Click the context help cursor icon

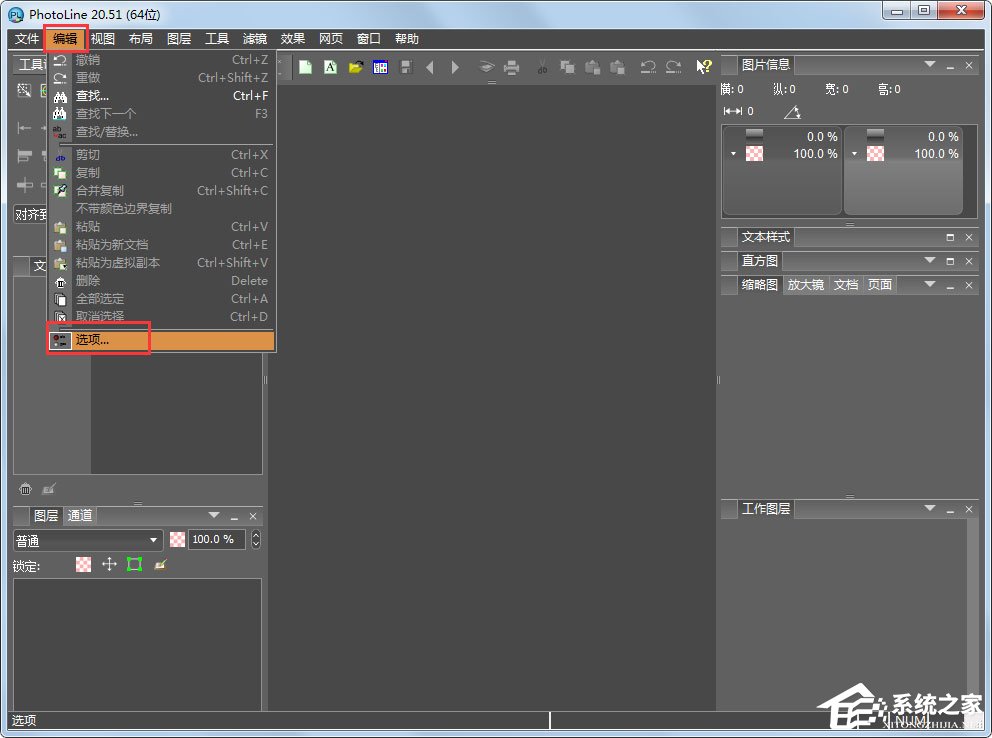tap(704, 67)
